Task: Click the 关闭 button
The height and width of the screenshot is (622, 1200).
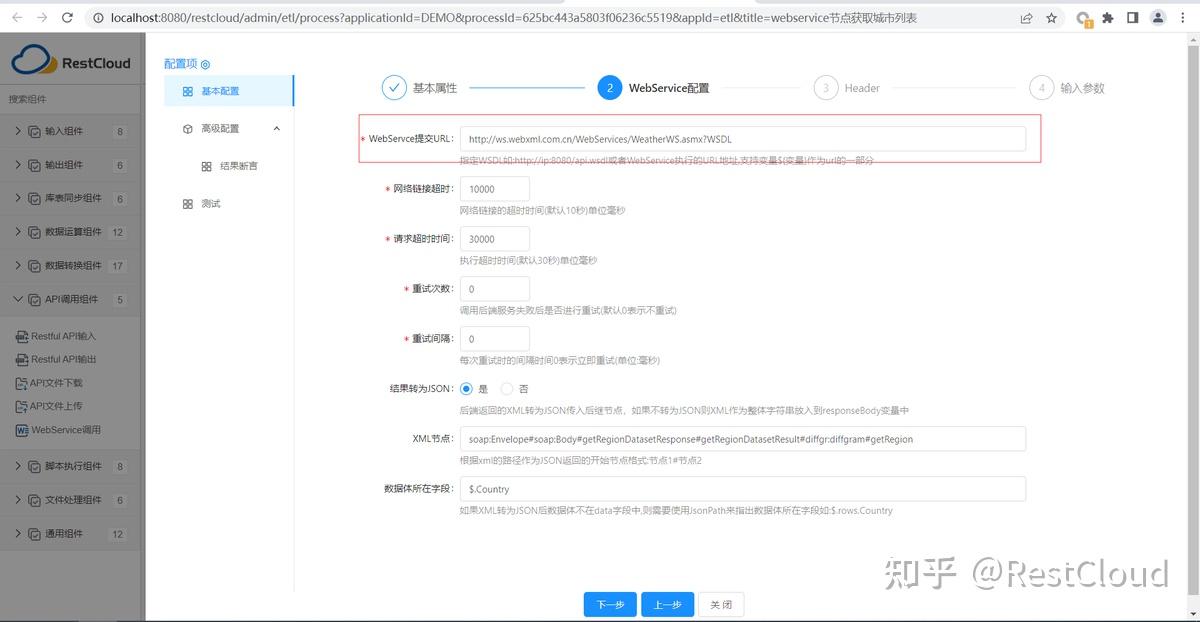Action: (x=721, y=604)
